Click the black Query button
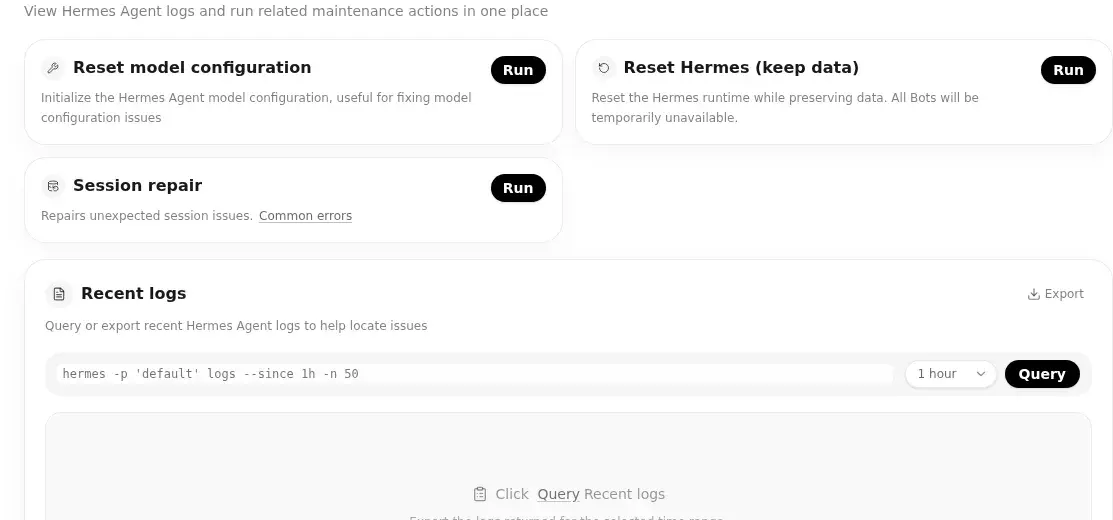1113x520 pixels. click(x=1042, y=374)
